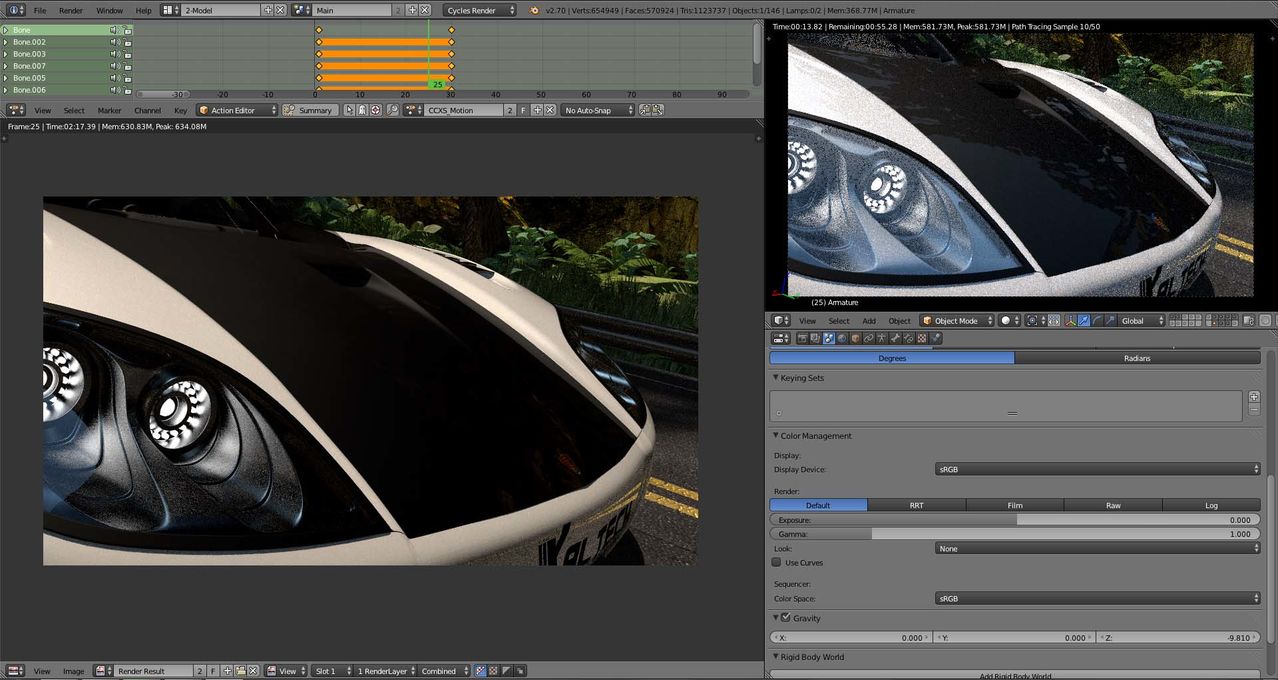1278x680 pixels.
Task: Click the Blender logo in the info header
Action: click(x=534, y=10)
